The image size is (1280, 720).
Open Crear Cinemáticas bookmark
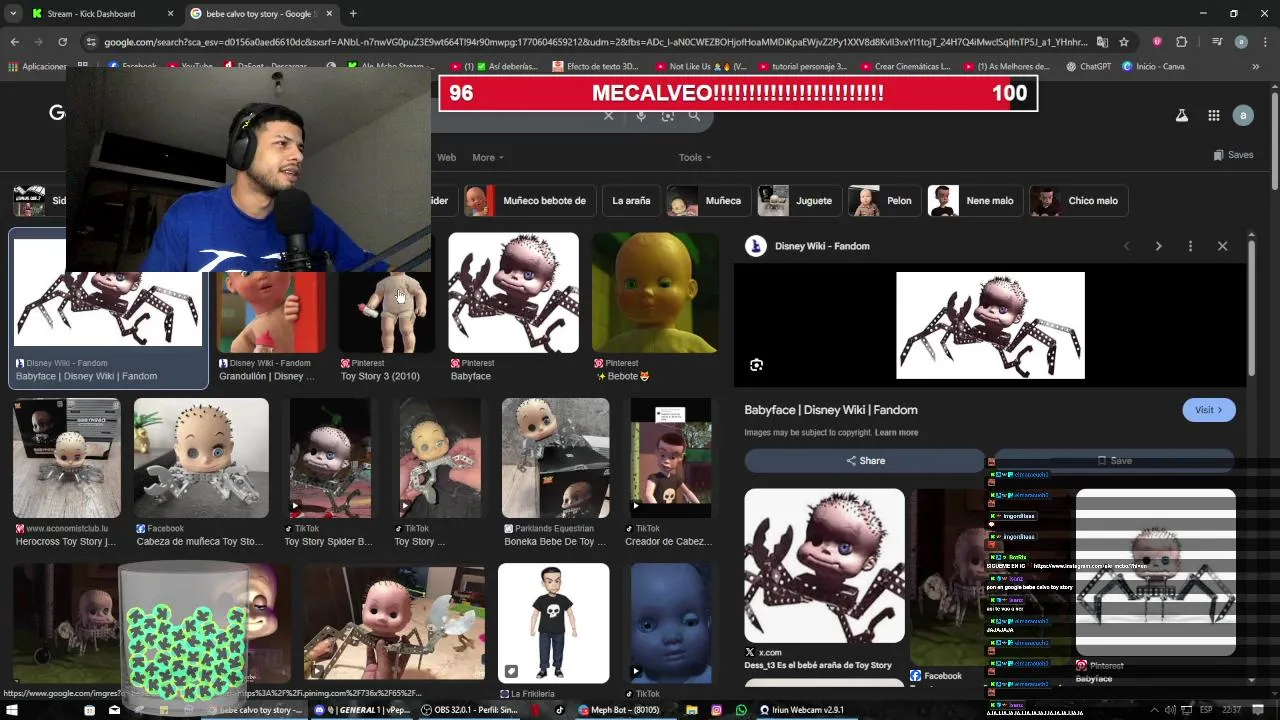click(x=905, y=66)
